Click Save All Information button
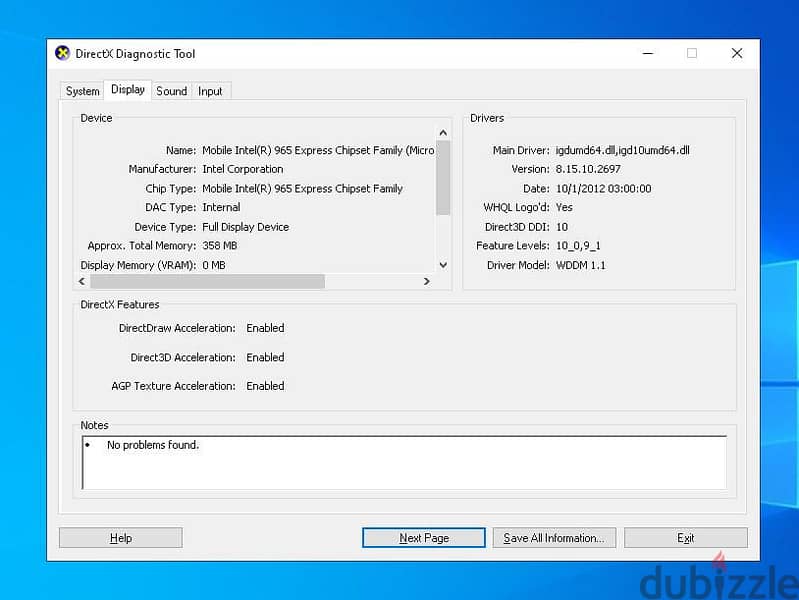 (554, 538)
